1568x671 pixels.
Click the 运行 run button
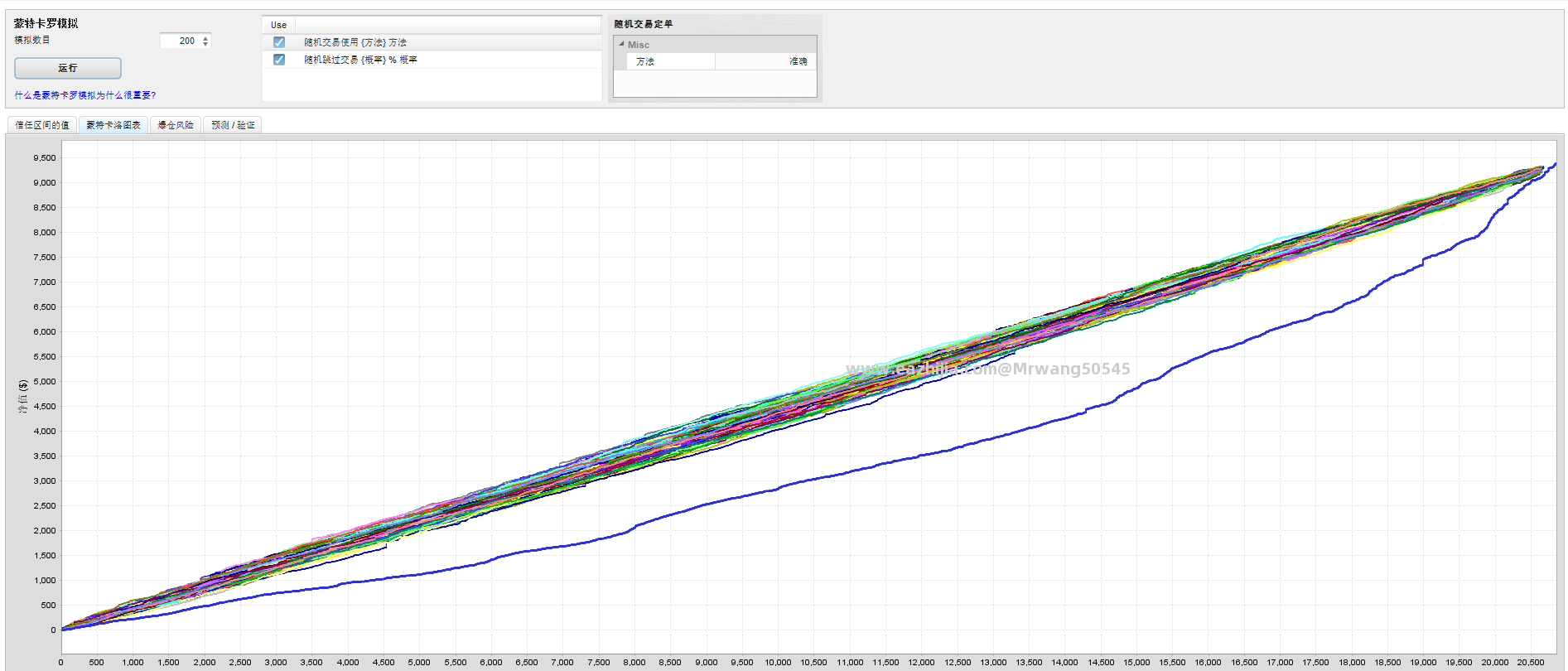pos(68,68)
